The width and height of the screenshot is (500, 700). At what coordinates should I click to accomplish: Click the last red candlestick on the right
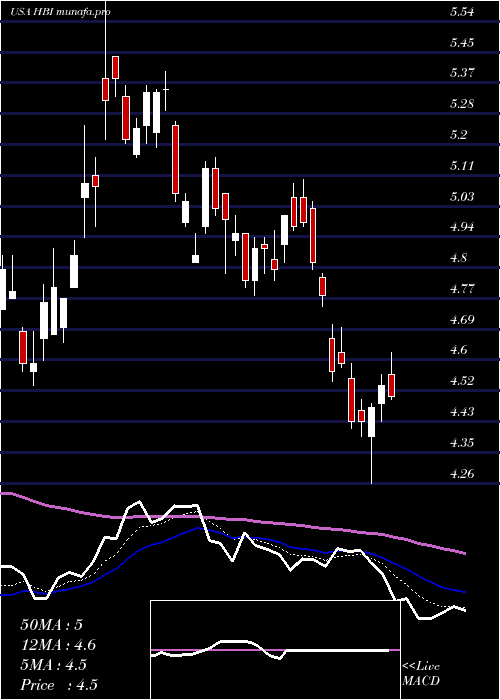click(392, 385)
